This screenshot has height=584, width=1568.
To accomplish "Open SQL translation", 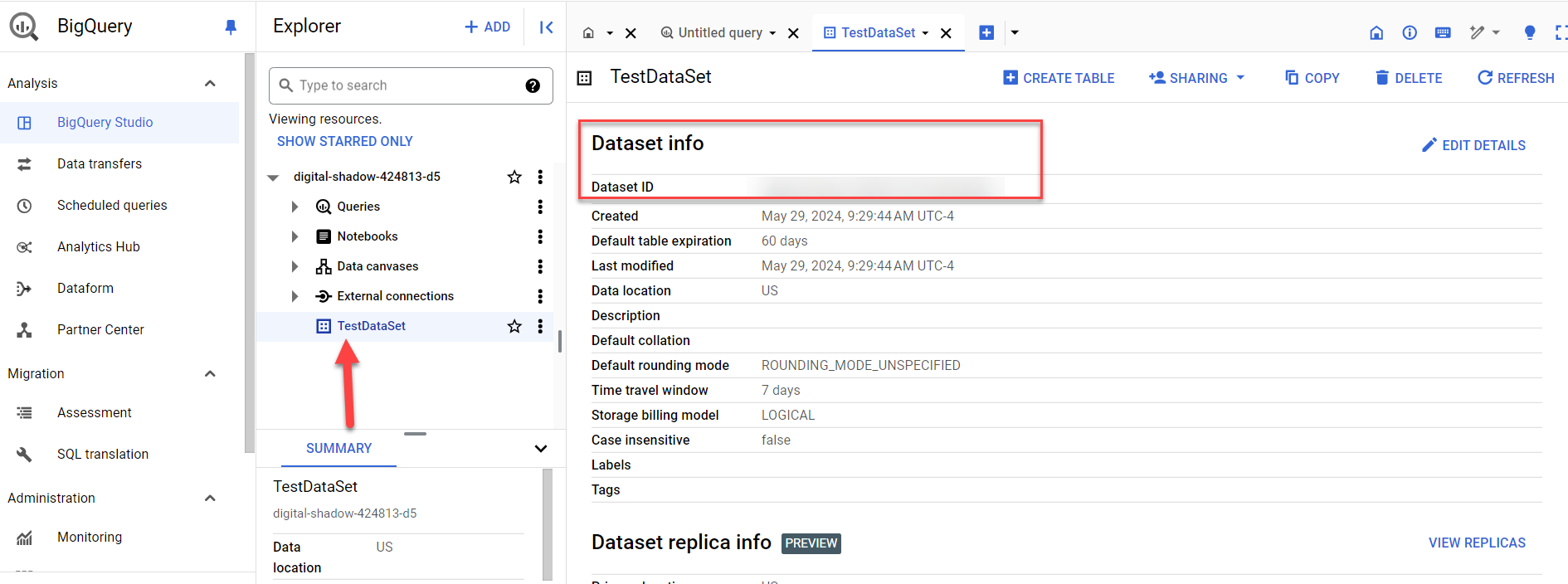I will pyautogui.click(x=103, y=455).
